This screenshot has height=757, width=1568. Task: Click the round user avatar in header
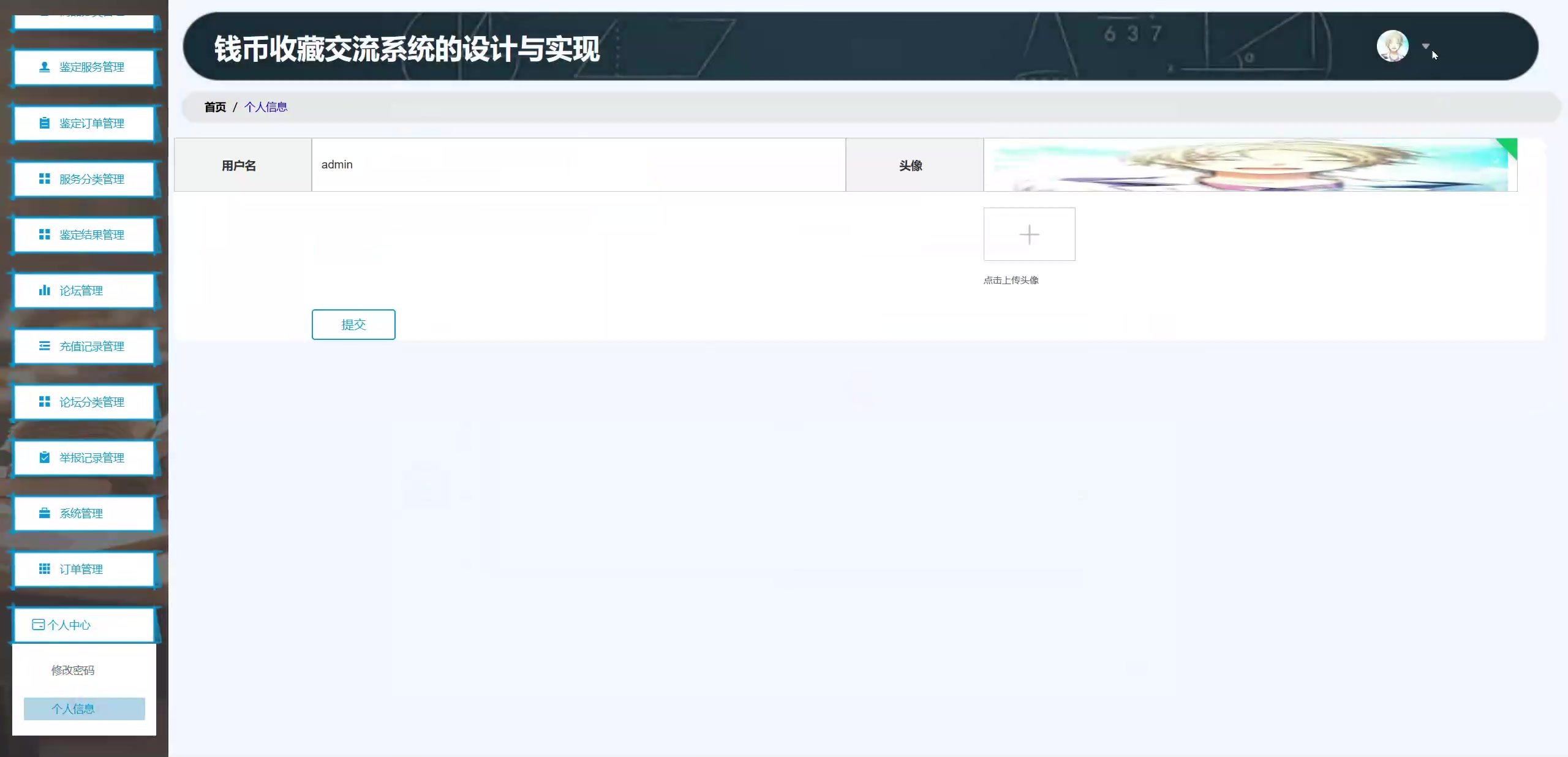coord(1392,47)
